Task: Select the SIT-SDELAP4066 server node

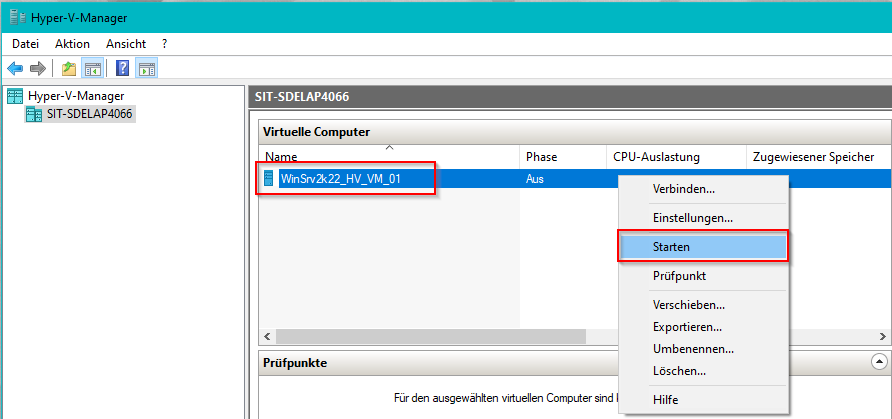Action: click(89, 114)
